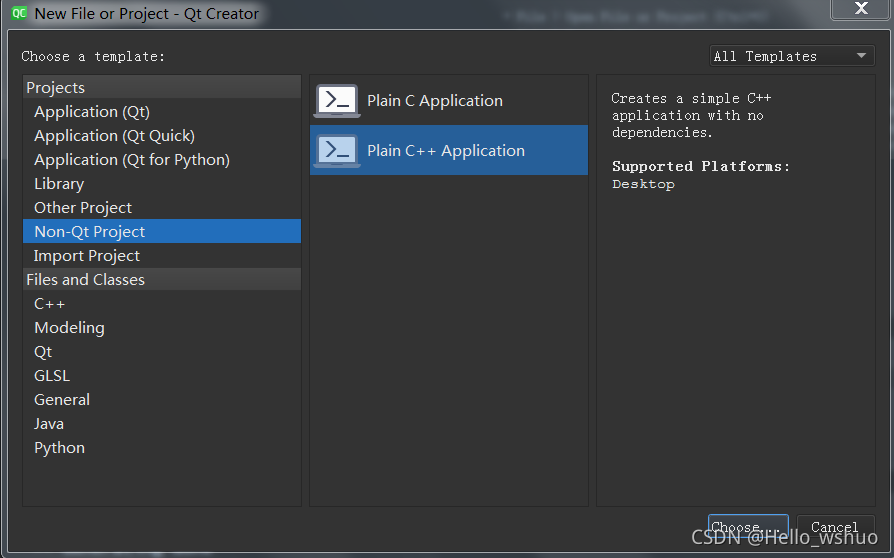Select GLSL file category
894x558 pixels.
tap(162, 376)
